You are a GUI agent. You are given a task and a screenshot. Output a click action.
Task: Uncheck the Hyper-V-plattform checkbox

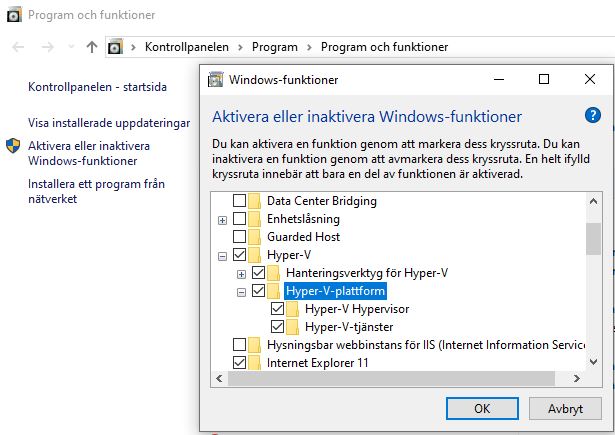point(258,291)
